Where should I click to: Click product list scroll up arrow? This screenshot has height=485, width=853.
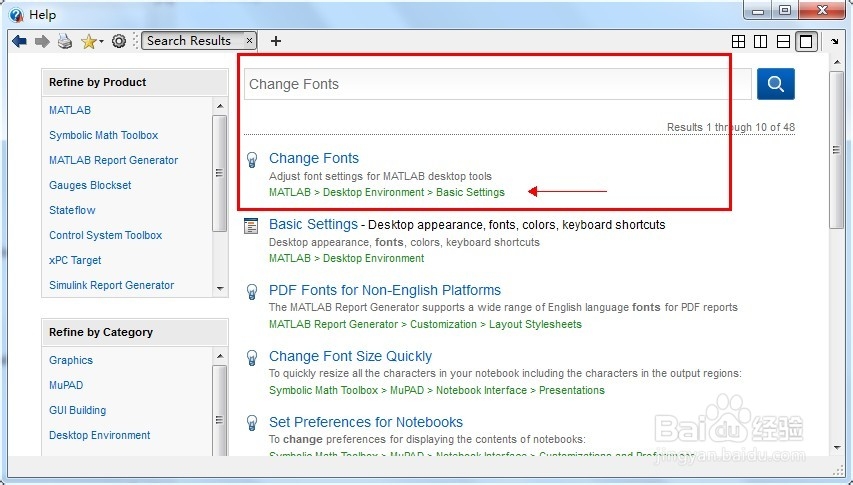click(x=220, y=106)
